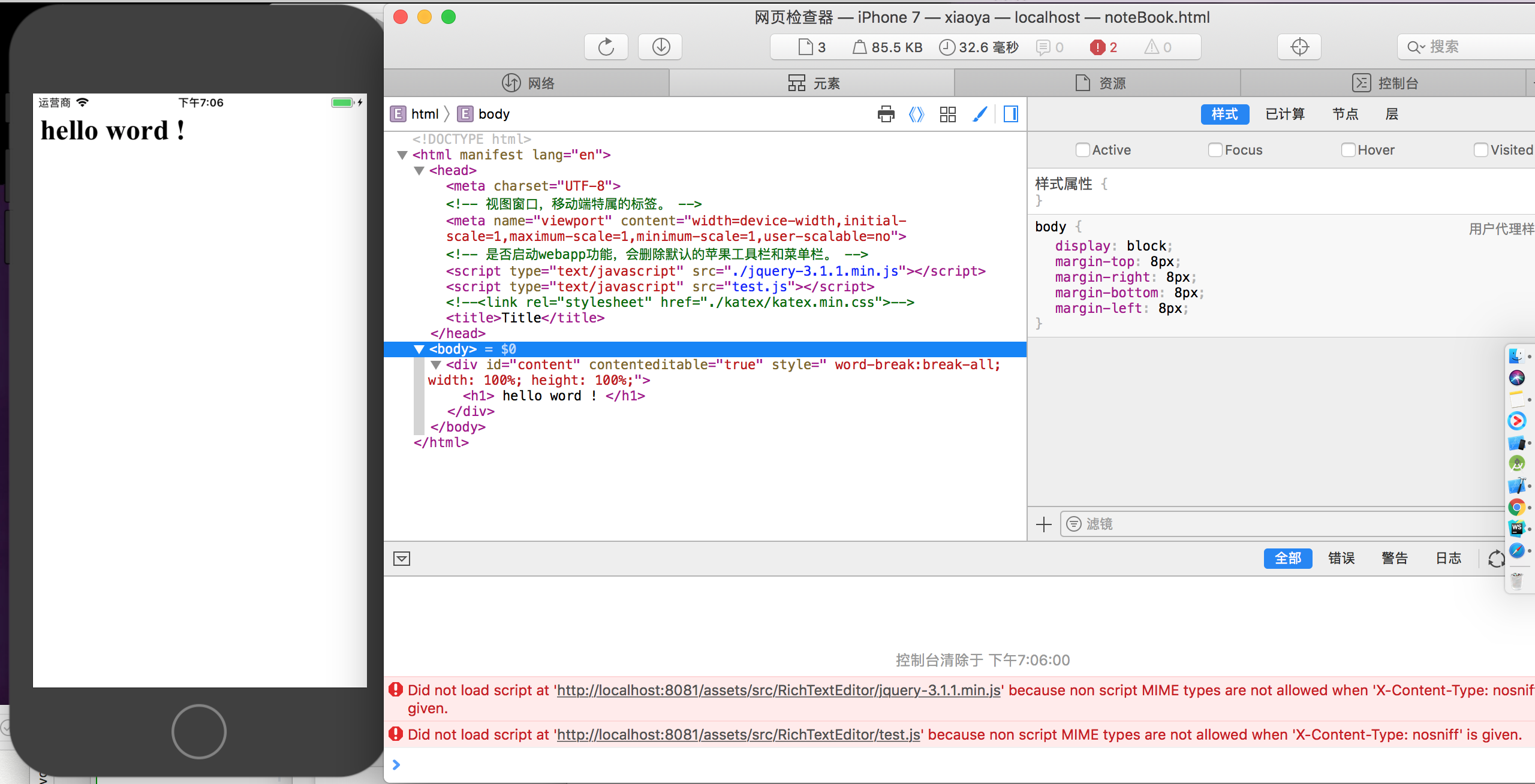Image resolution: width=1535 pixels, height=784 pixels.
Task: Open the 已计算 styles tab
Action: click(x=1284, y=114)
